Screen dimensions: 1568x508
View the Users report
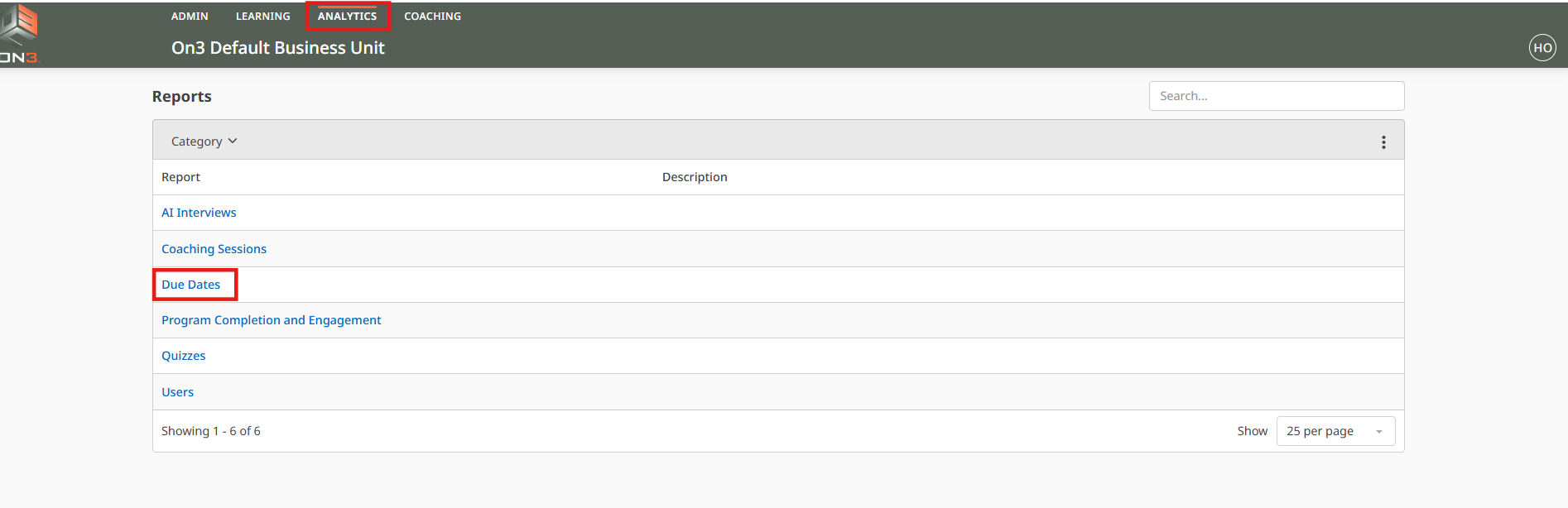[177, 392]
